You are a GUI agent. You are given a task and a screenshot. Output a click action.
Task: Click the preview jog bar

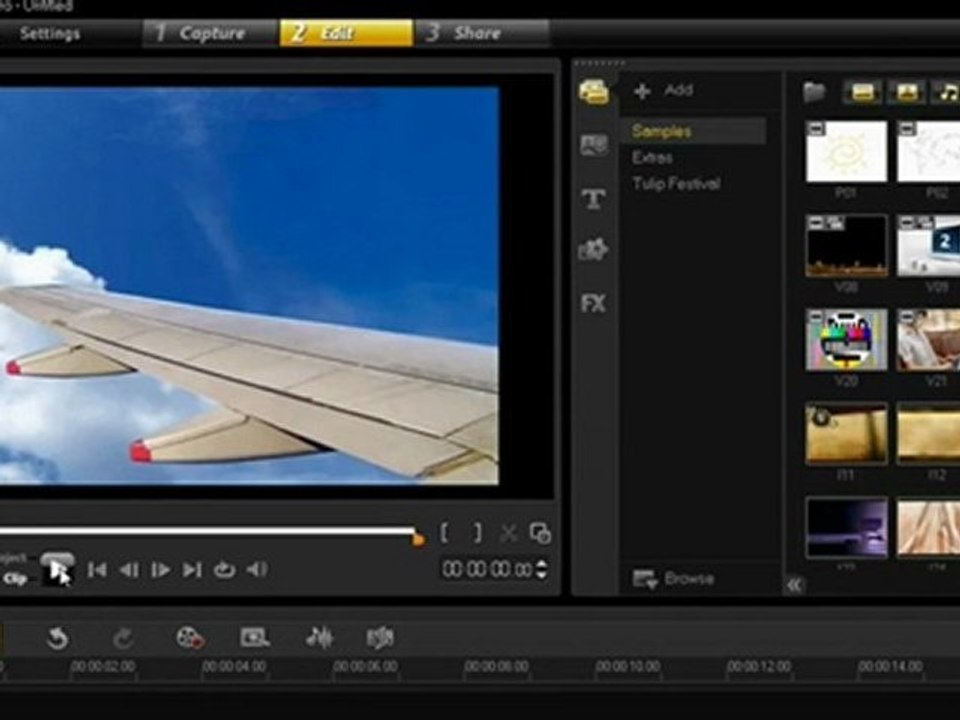pyautogui.click(x=208, y=530)
